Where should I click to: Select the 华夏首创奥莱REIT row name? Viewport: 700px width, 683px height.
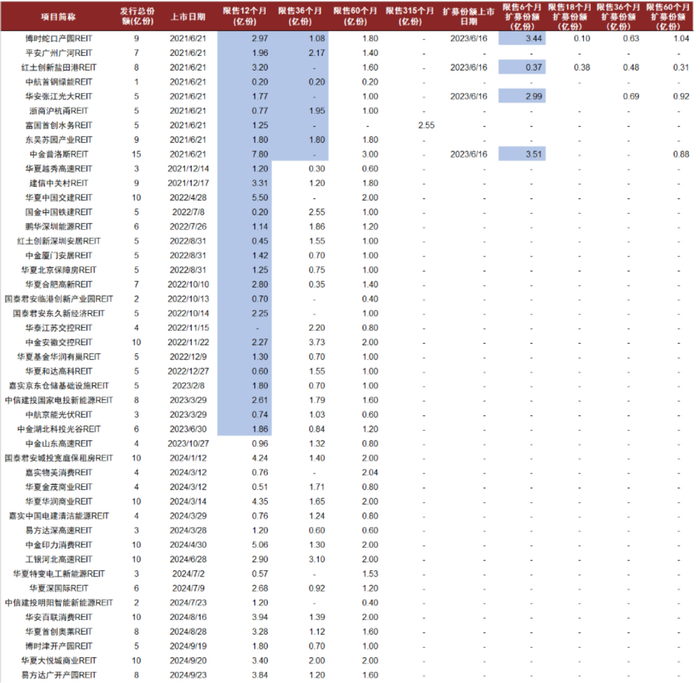click(x=58, y=632)
